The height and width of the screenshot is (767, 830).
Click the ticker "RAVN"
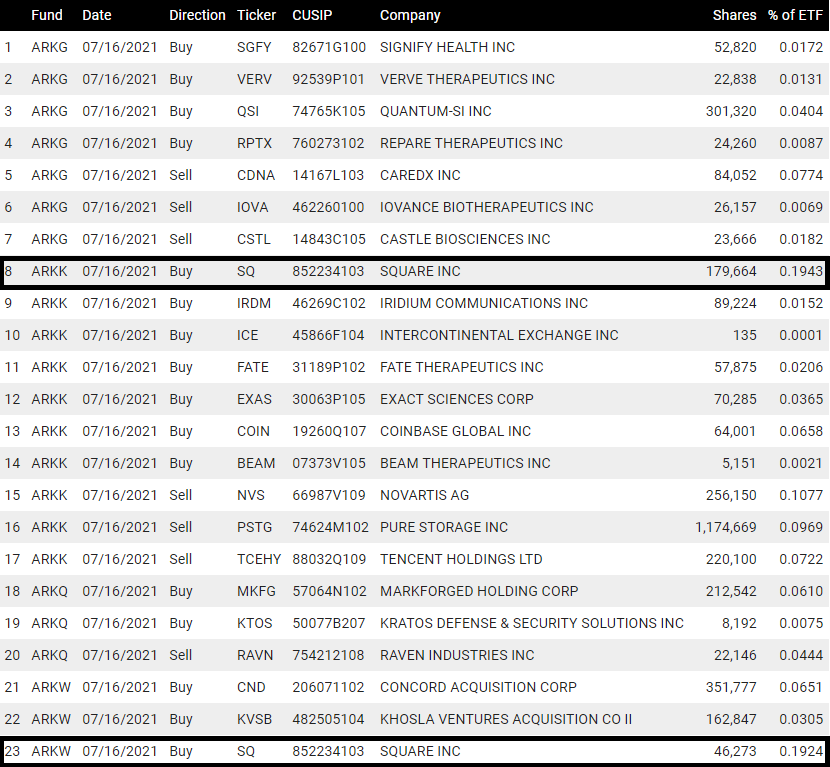point(255,655)
